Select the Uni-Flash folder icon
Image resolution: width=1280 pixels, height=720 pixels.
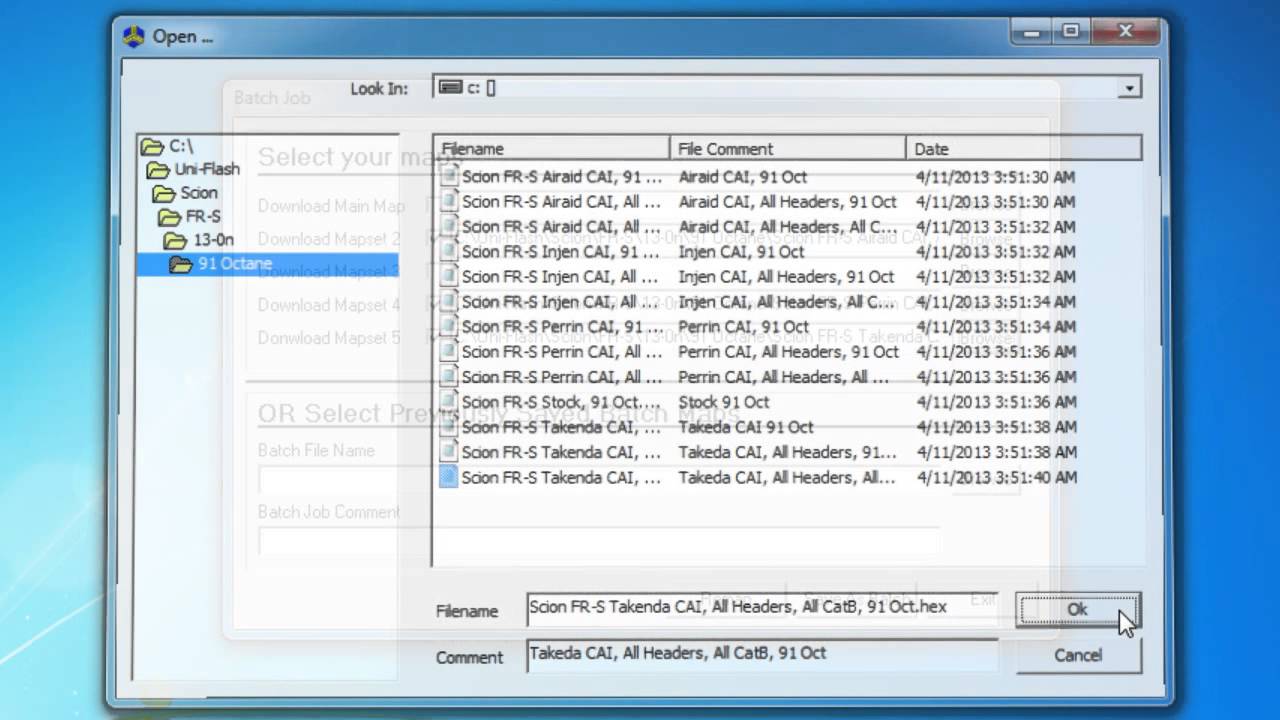pyautogui.click(x=158, y=169)
